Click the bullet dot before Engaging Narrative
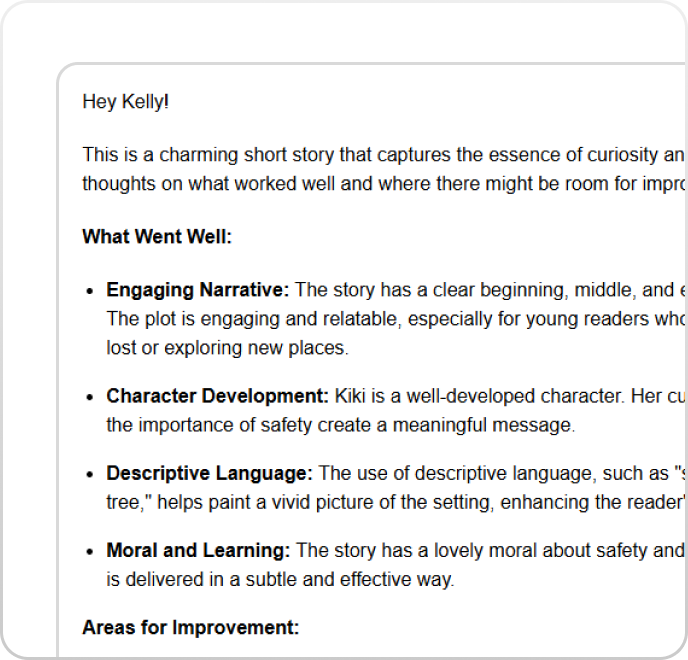The height and width of the screenshot is (660, 688). [90, 291]
